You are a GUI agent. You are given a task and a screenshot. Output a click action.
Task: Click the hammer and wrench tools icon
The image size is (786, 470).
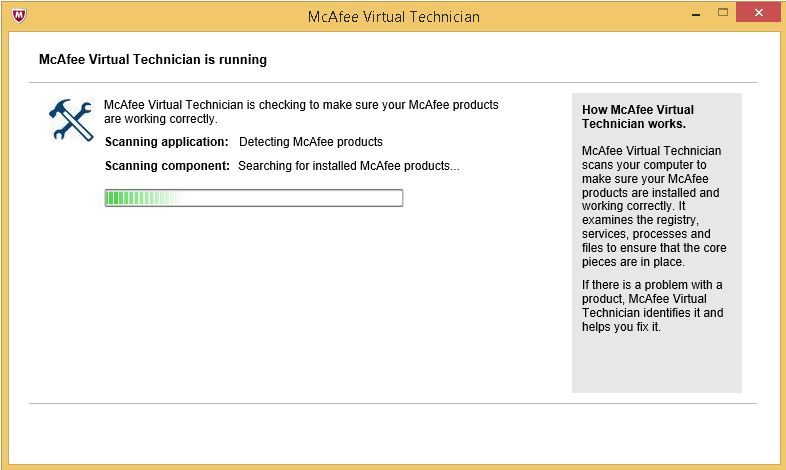click(71, 120)
